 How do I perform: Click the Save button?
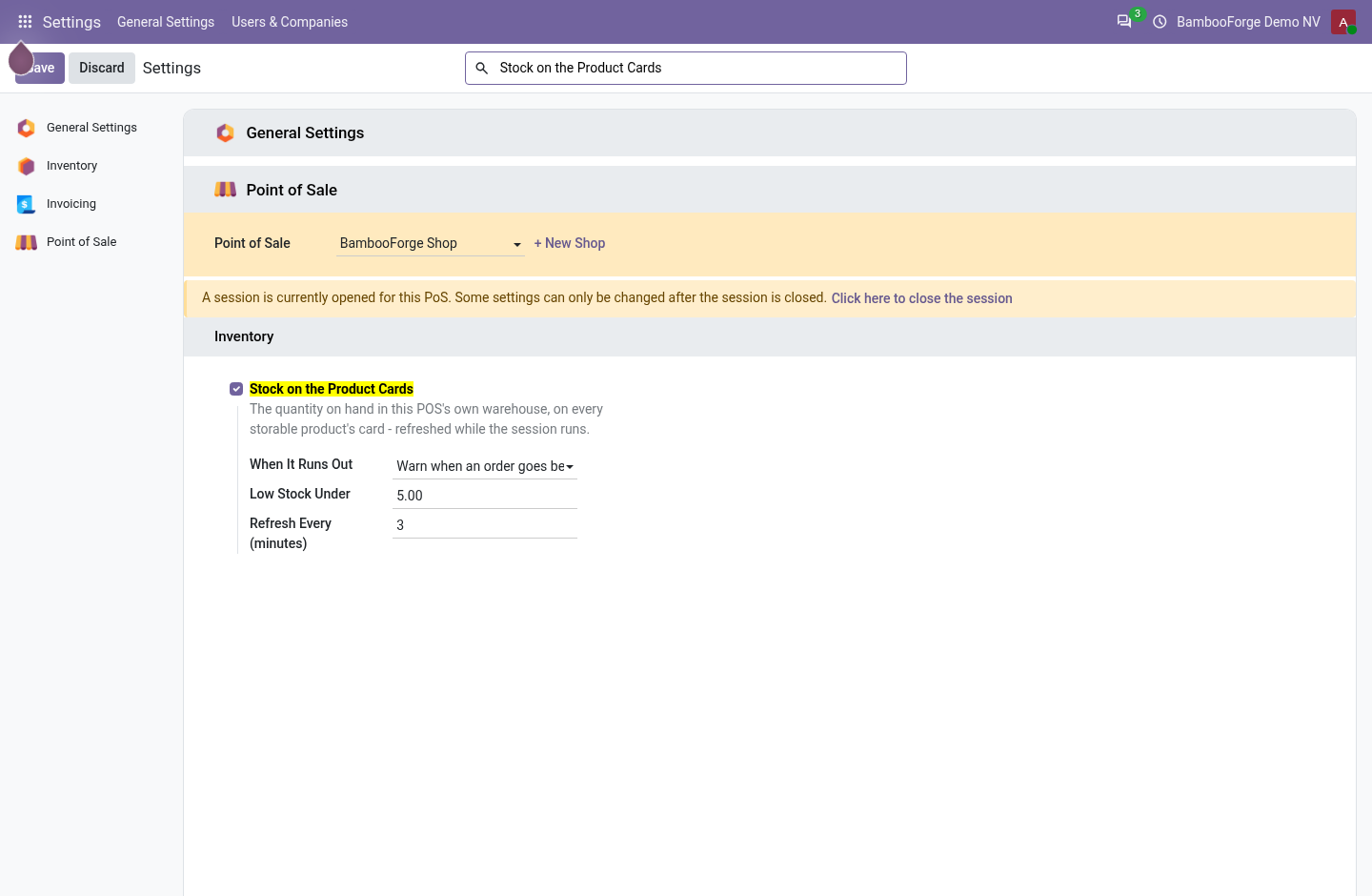(x=40, y=68)
